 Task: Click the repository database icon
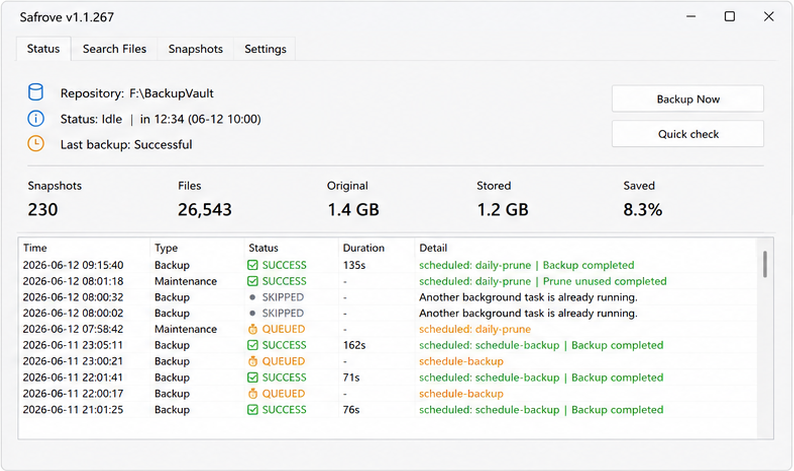[35, 92]
